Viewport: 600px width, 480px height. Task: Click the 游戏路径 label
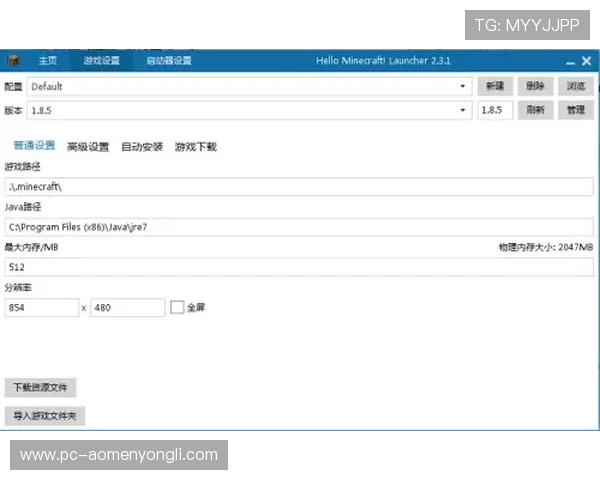pos(23,167)
